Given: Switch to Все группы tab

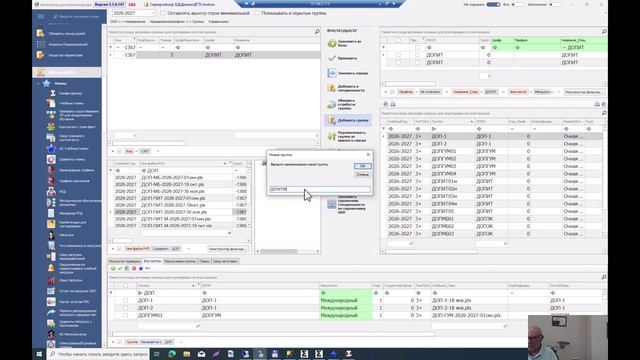Looking at the screenshot, I should (152, 261).
